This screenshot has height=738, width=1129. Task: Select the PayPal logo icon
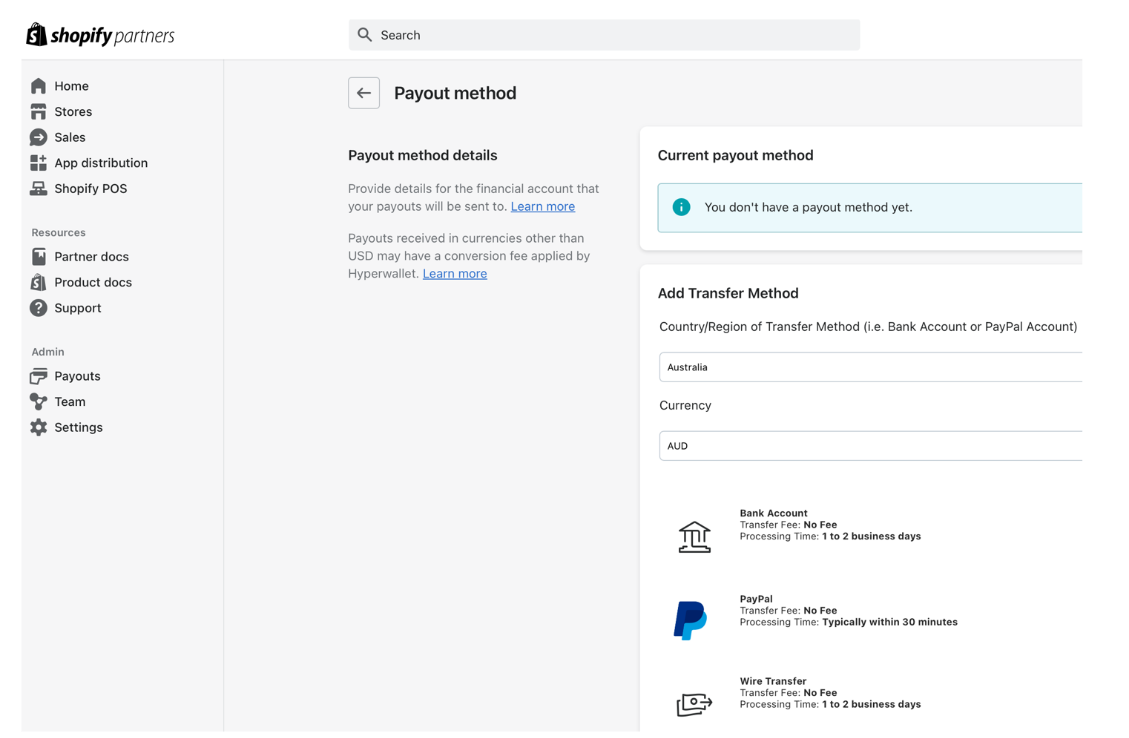point(690,620)
